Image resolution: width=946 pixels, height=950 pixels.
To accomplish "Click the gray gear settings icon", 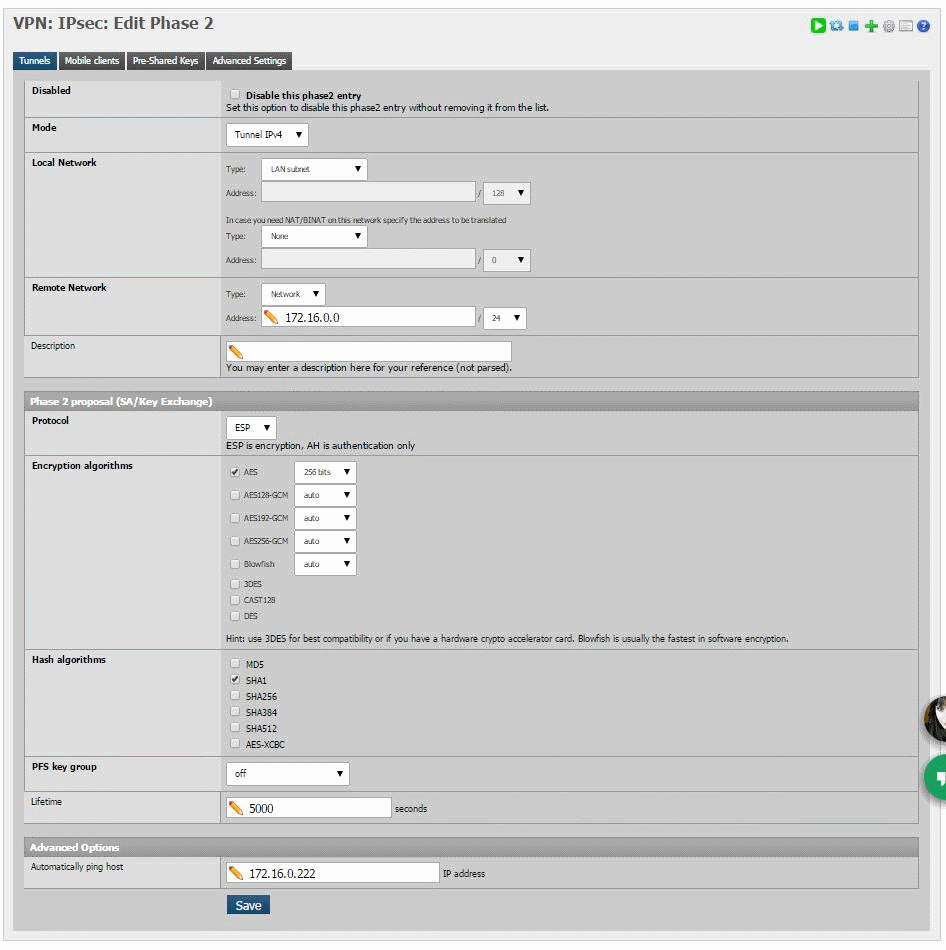I will 888,26.
